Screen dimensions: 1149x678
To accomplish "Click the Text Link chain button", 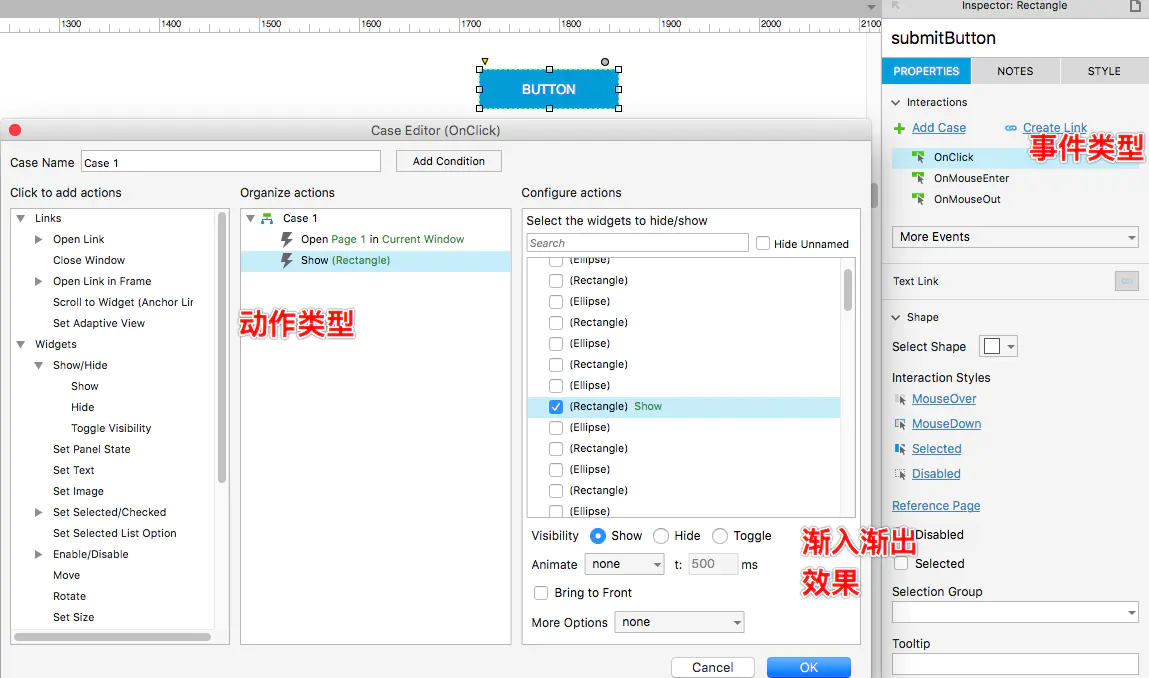I will point(1126,281).
